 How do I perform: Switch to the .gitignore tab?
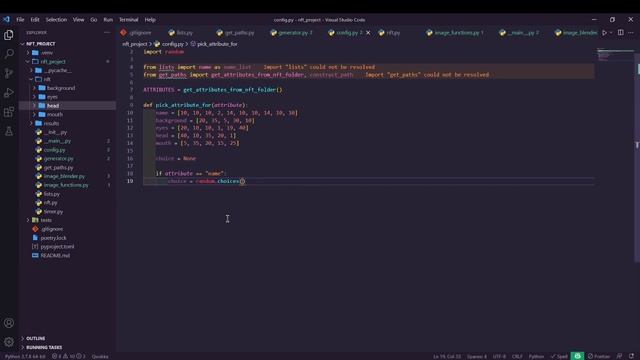[x=137, y=33]
